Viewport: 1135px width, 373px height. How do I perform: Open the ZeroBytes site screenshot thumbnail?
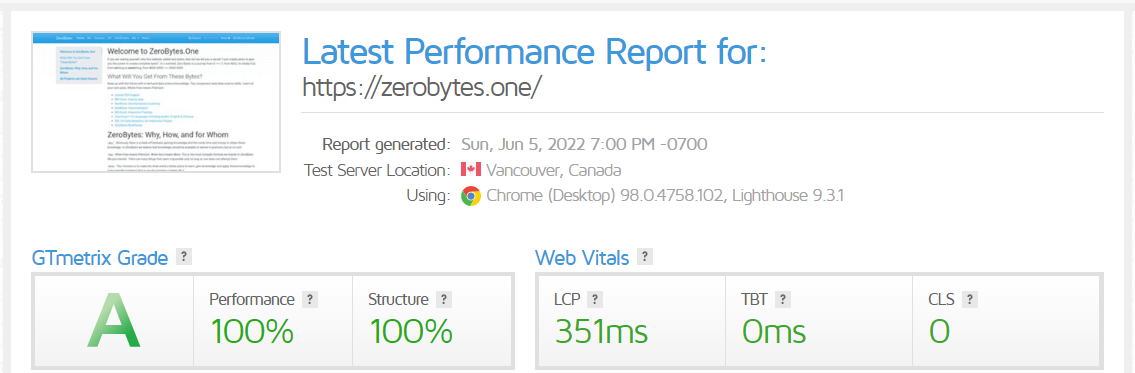click(156, 101)
